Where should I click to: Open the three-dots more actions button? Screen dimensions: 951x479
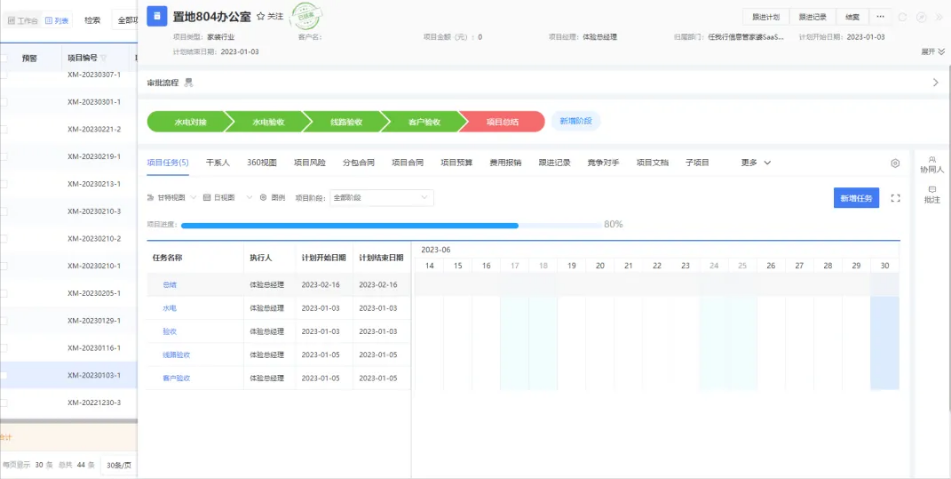pos(880,17)
